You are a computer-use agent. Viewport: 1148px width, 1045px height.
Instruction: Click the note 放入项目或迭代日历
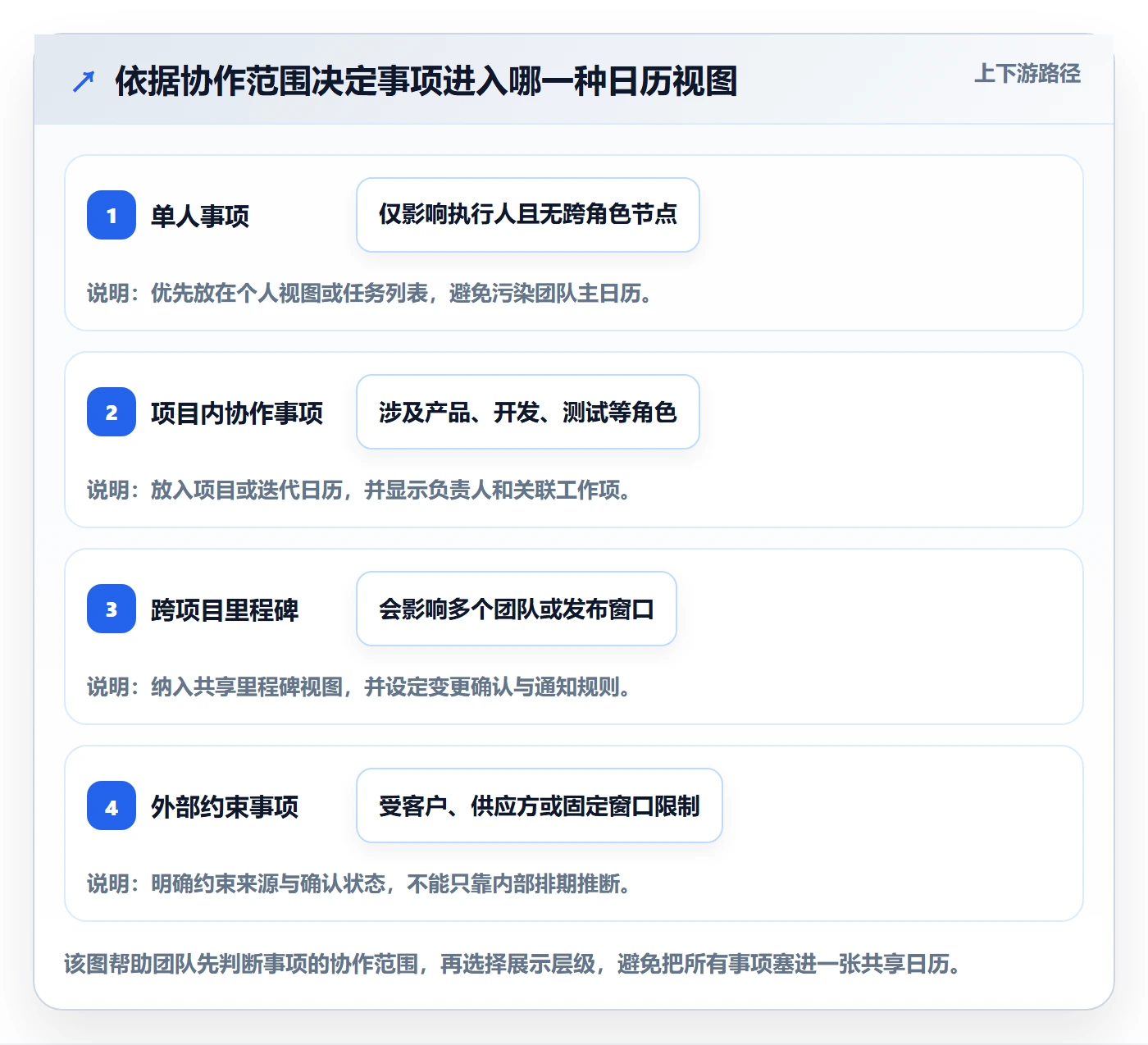(359, 490)
